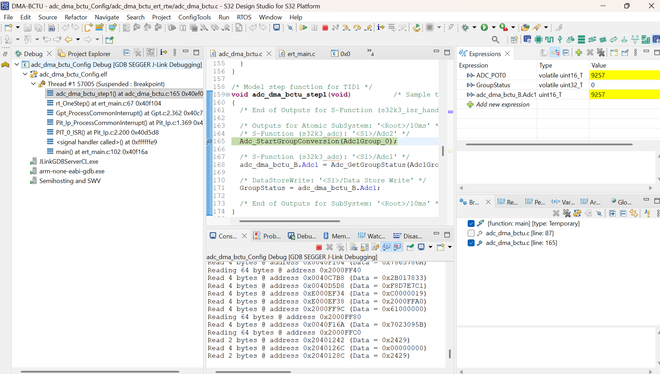Click Add new expression green plus icon
The height and width of the screenshot is (374, 660).
tap(579, 53)
